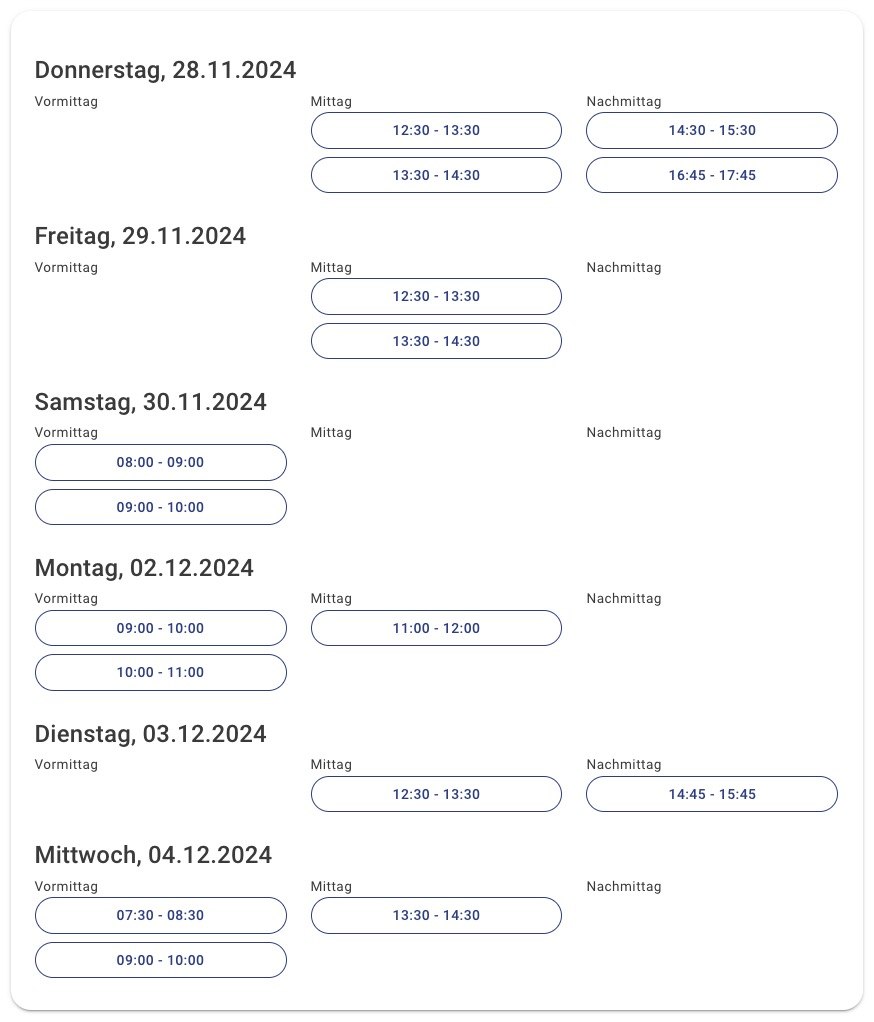Choose the 14:45 - 15:45 Tuesday slot
874x1022 pixels.
pyautogui.click(x=712, y=794)
